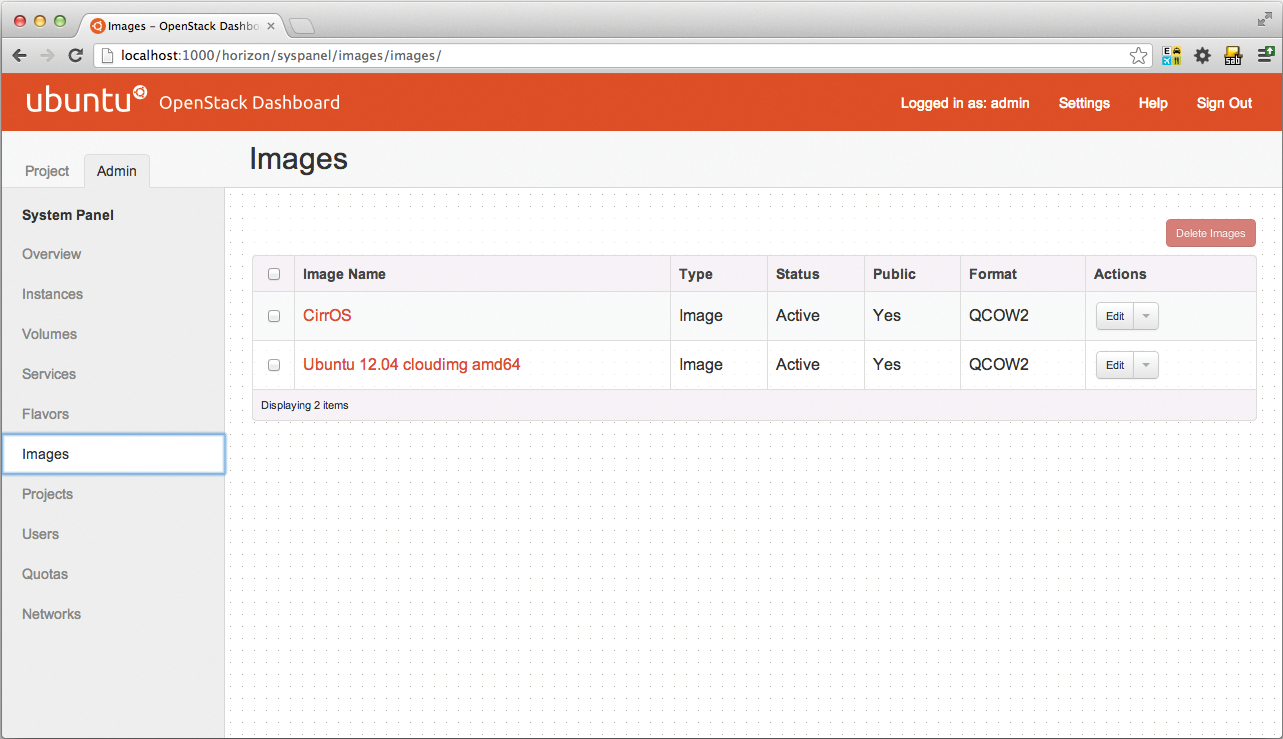This screenshot has height=739, width=1283.
Task: Open the Edit dropdown for CirrOS
Action: click(1145, 315)
